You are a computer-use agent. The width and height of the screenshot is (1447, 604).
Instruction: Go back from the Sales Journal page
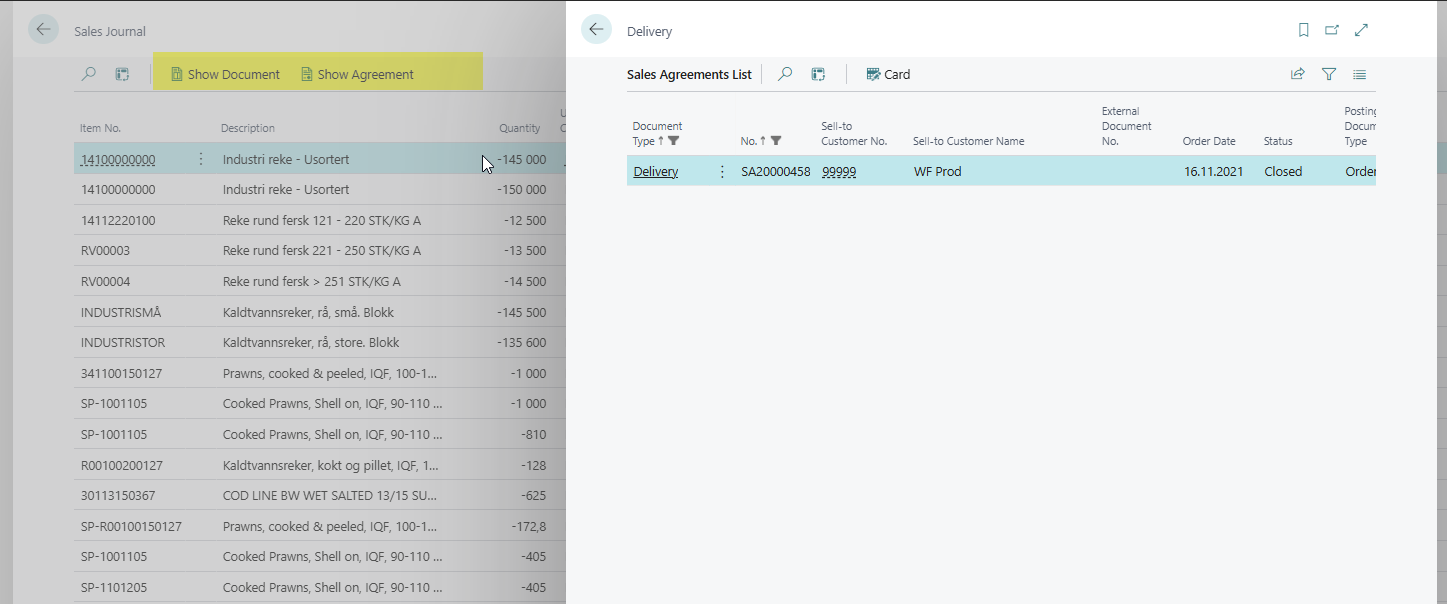(x=43, y=30)
